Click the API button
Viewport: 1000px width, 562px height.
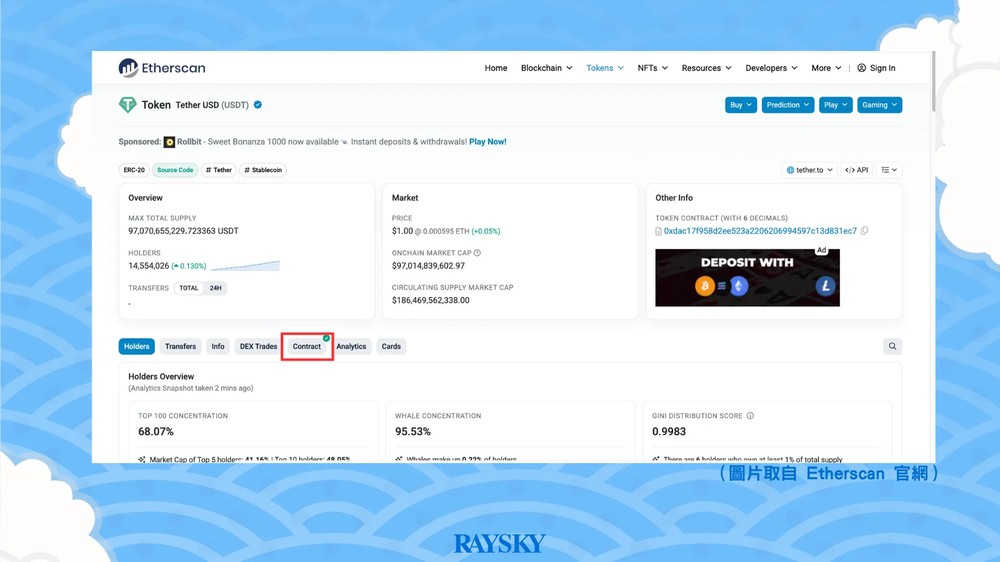click(857, 170)
